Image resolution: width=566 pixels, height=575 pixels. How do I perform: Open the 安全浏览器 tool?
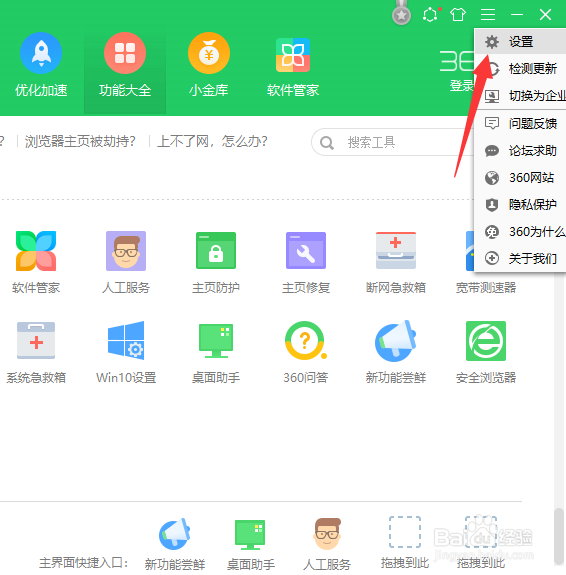pos(486,352)
